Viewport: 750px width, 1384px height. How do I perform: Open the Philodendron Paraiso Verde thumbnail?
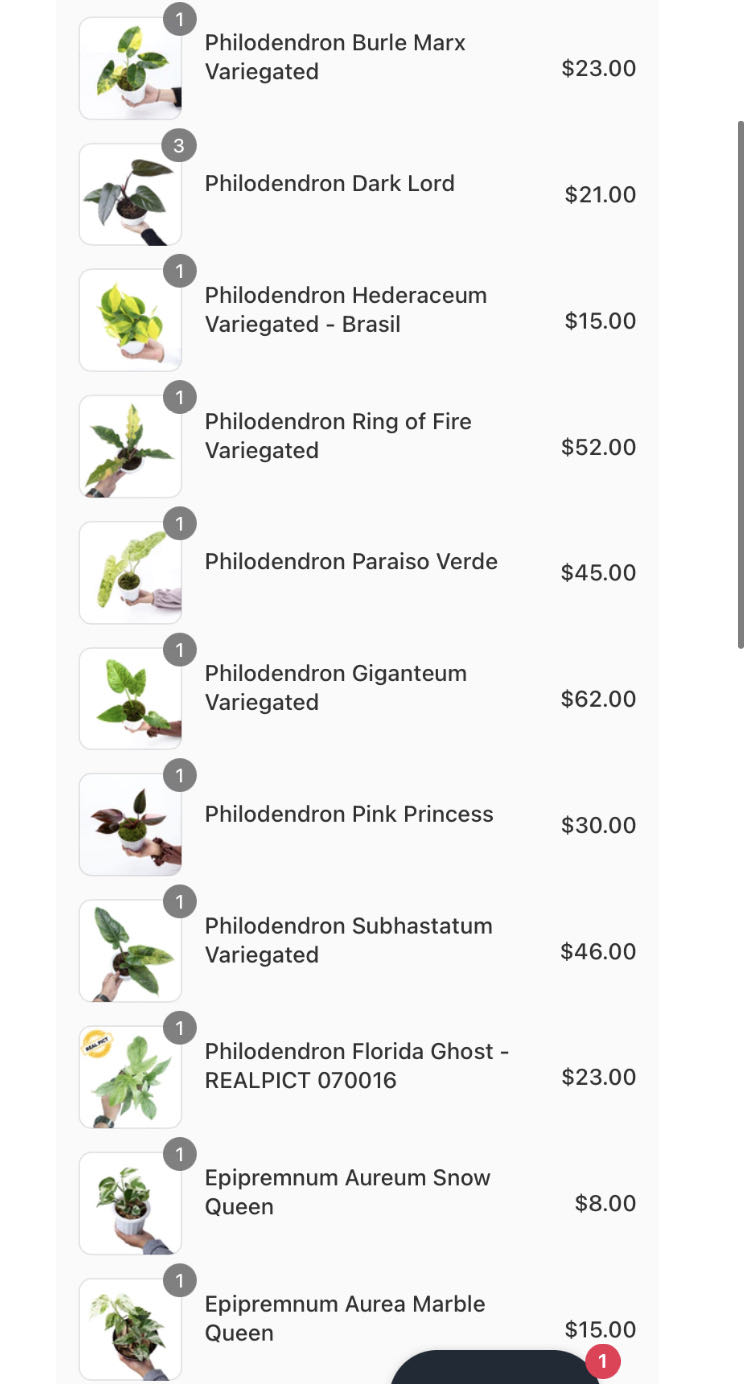point(130,573)
